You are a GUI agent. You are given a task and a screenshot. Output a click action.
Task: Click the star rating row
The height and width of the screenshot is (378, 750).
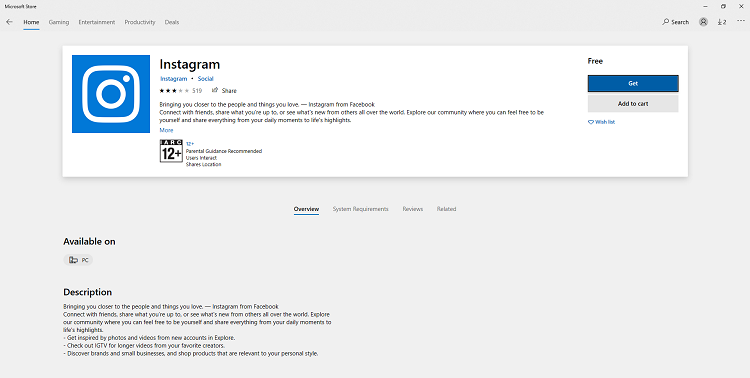click(174, 90)
